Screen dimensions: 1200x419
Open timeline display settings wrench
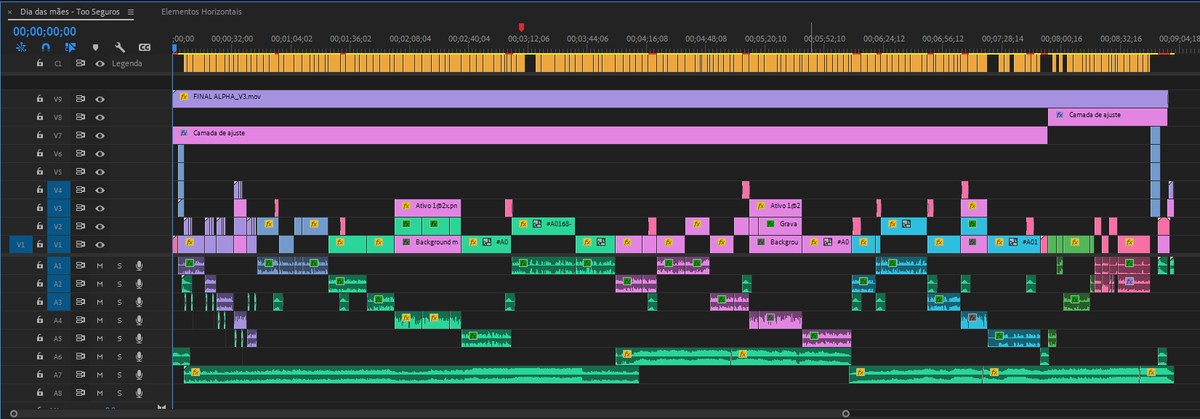120,47
